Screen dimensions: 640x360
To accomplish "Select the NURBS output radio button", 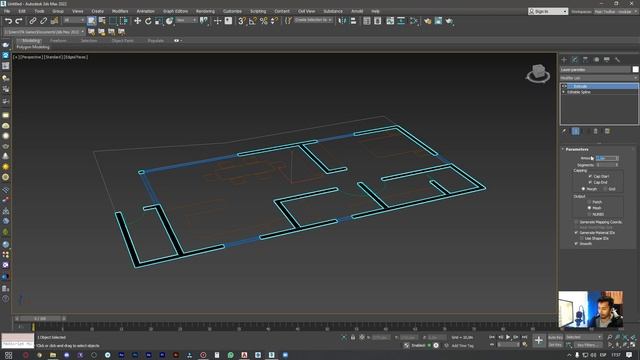I will 589,214.
